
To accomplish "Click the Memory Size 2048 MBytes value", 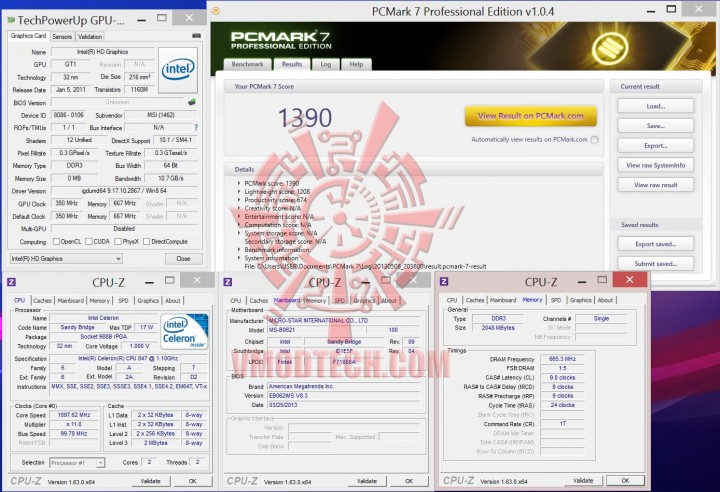I will pyautogui.click(x=498, y=328).
